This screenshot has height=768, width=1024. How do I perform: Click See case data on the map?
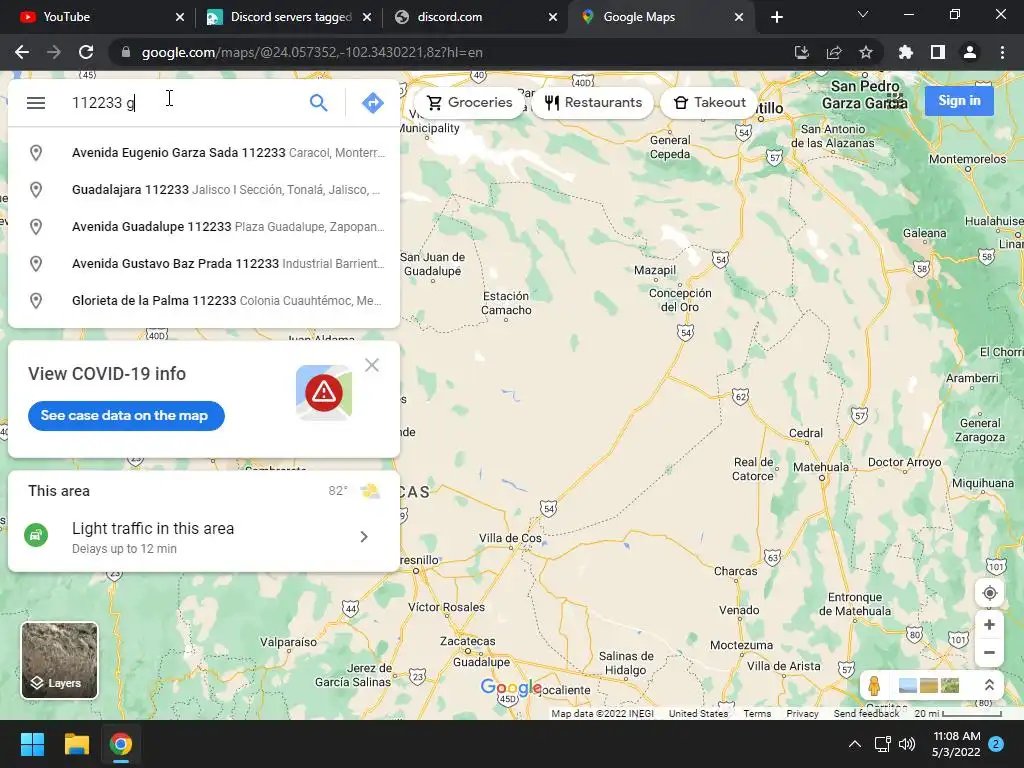pos(126,415)
